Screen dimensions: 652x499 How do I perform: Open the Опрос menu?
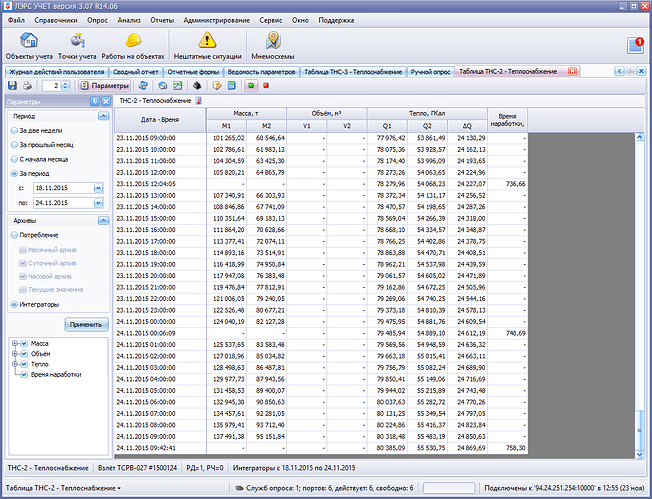pos(97,20)
